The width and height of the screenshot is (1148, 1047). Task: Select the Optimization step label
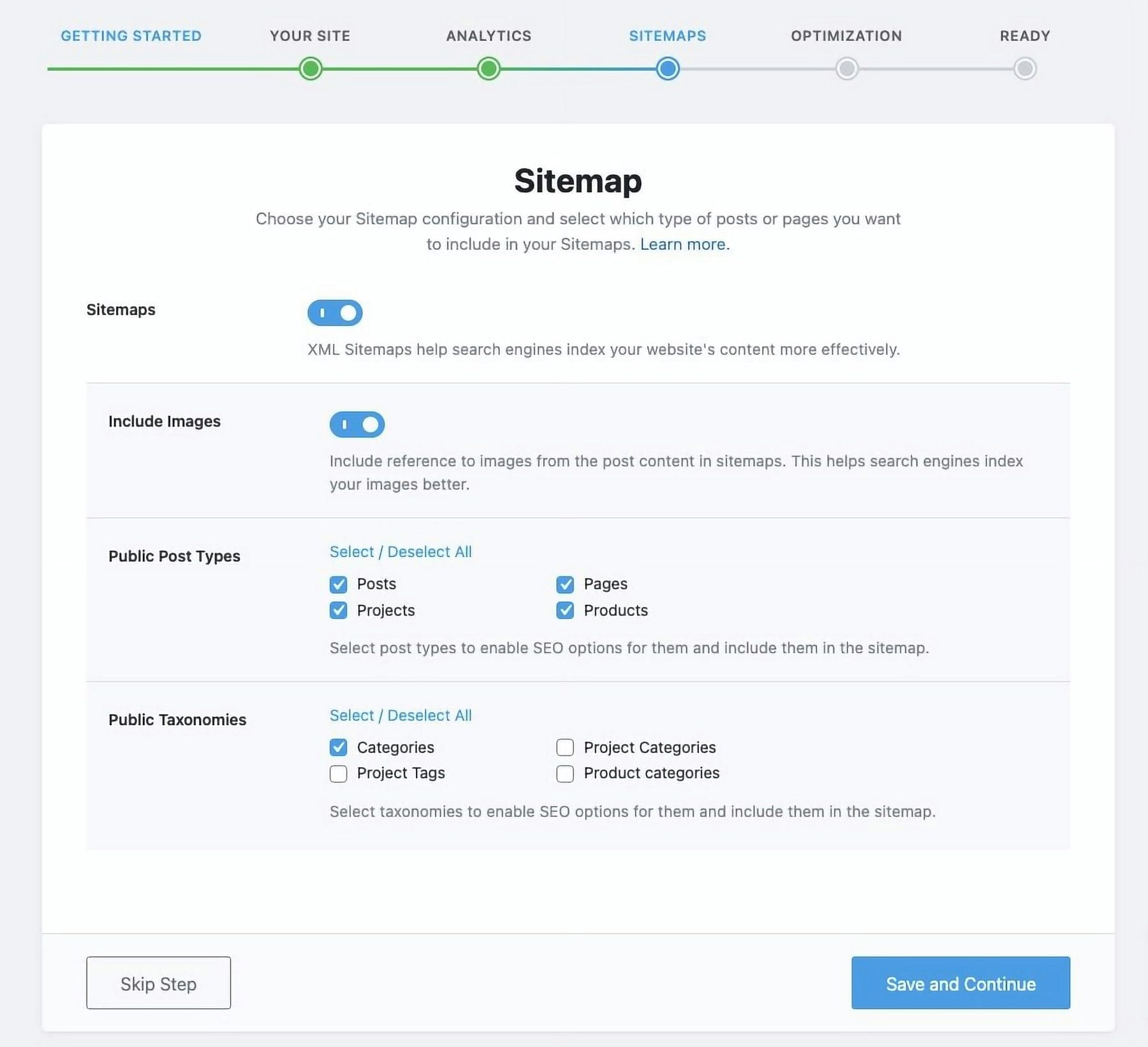[846, 36]
